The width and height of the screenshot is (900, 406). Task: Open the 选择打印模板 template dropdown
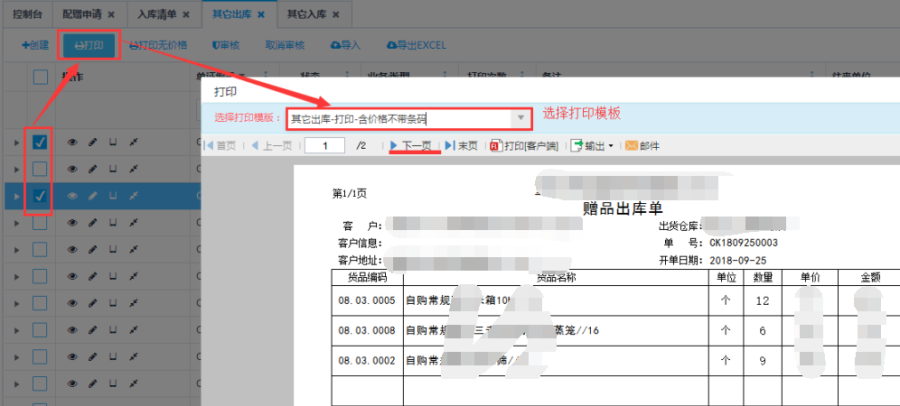click(519, 118)
